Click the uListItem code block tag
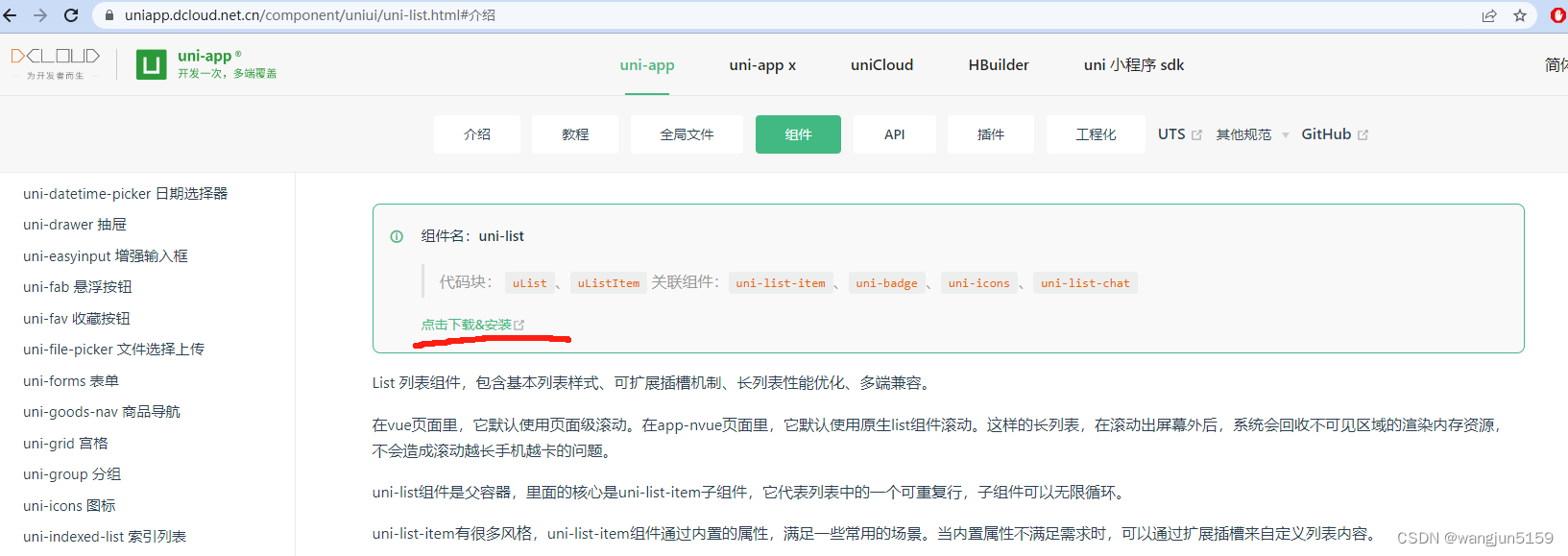This screenshot has width=1568, height=556. point(608,283)
